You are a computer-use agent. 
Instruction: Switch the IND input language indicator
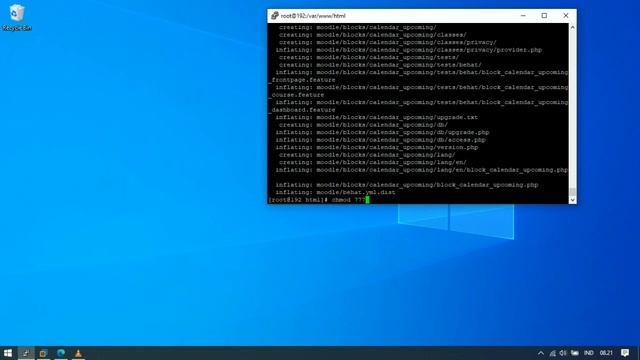click(x=589, y=353)
